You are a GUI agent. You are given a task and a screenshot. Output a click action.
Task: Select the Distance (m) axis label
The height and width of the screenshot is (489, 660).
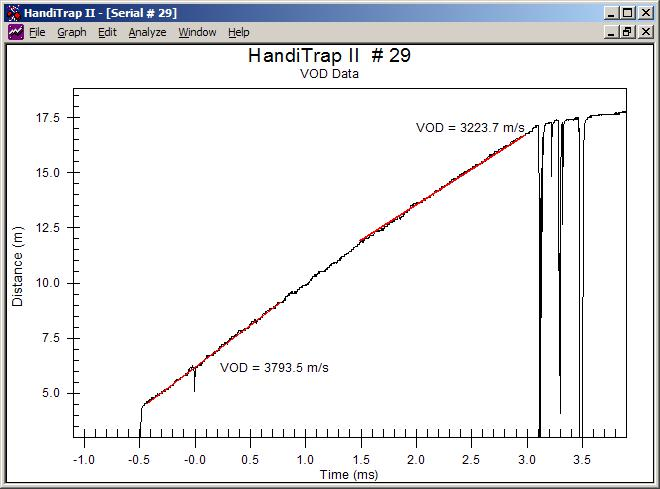coord(17,265)
